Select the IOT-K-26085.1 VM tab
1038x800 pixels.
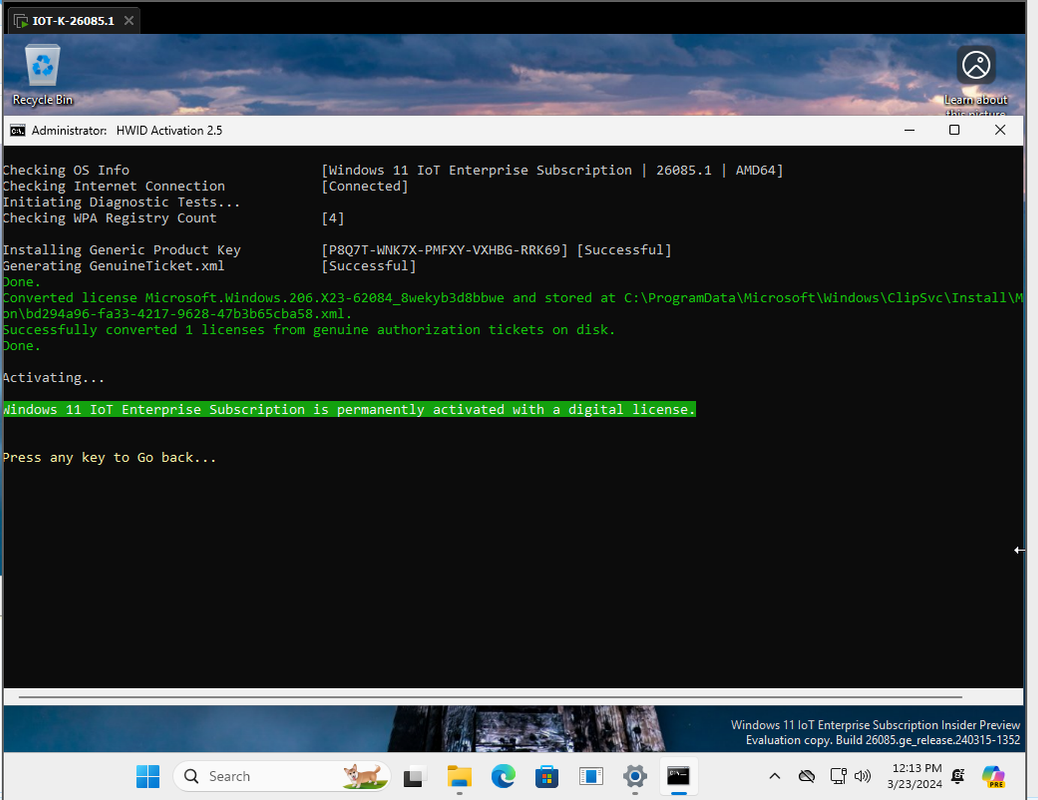(73, 21)
